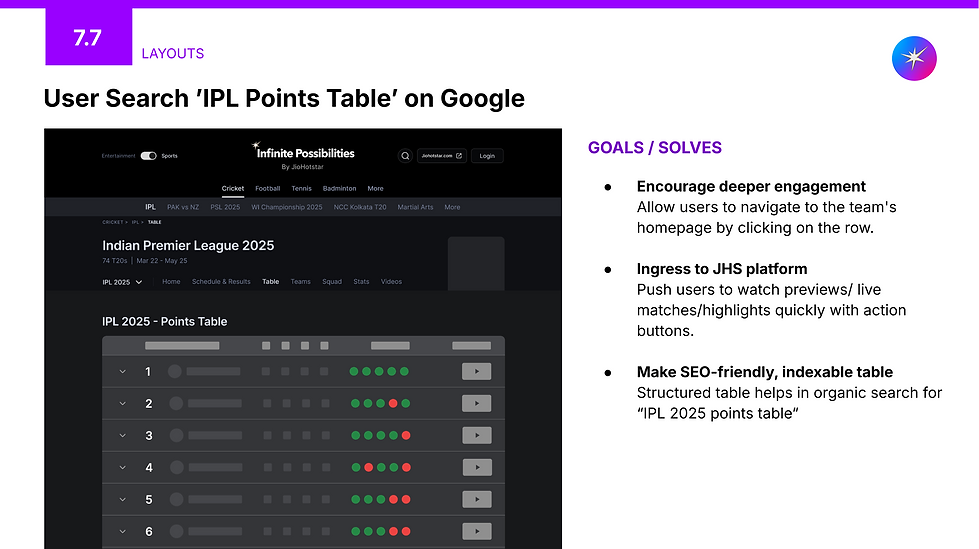Open the Videos tab
The height and width of the screenshot is (549, 979).
pyautogui.click(x=391, y=282)
